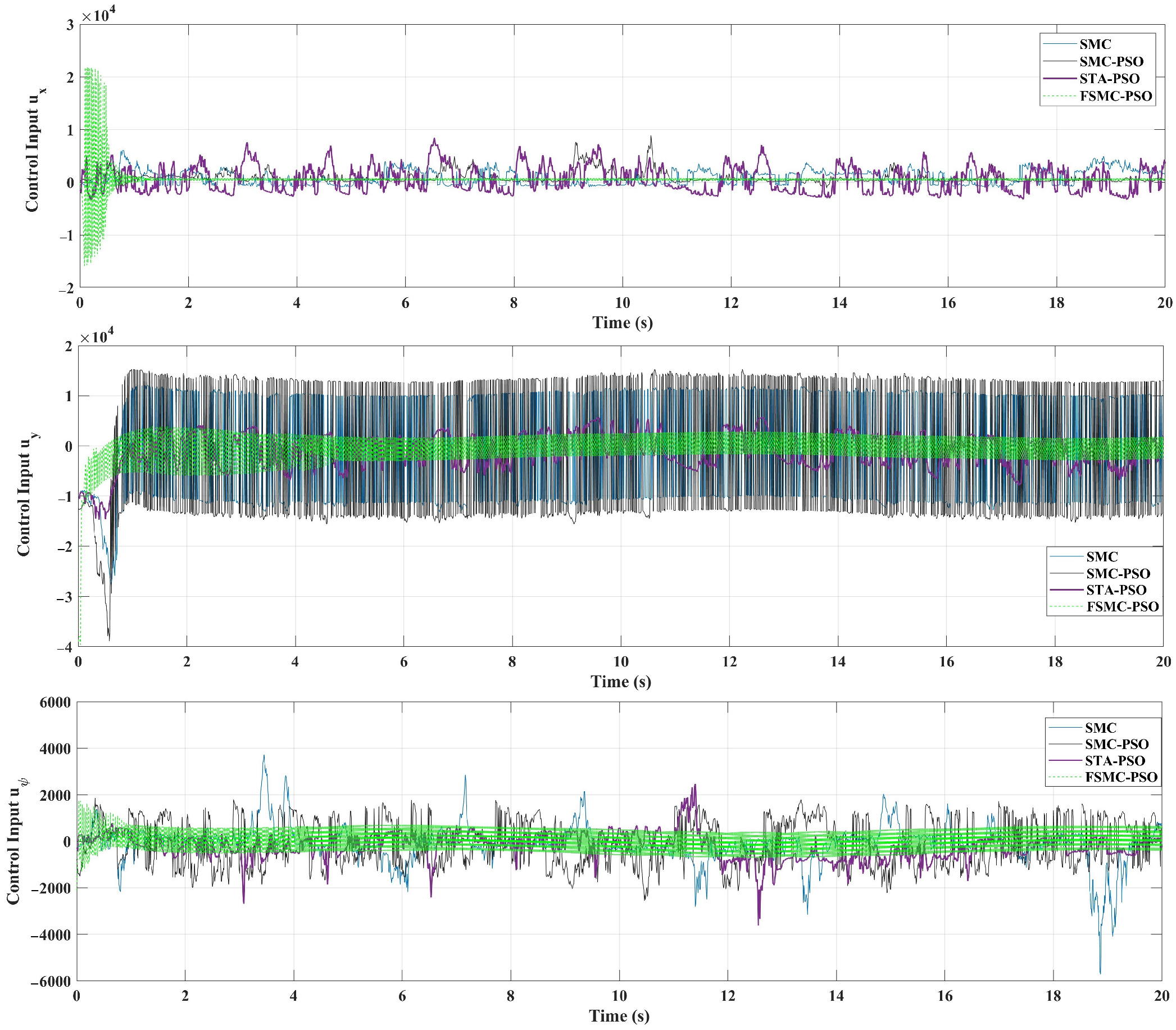
Task: Click the -4 y-axis tick label on the middle plot
Action: point(65,647)
